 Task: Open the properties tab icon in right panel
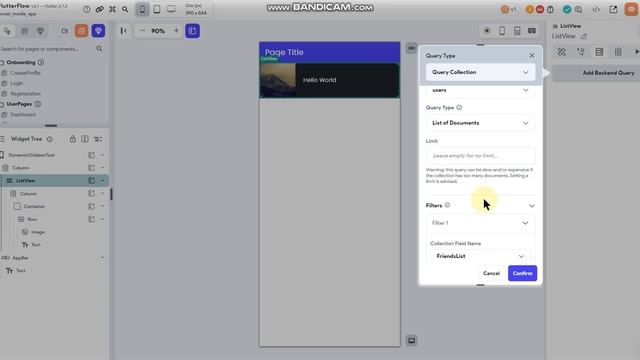coord(562,52)
